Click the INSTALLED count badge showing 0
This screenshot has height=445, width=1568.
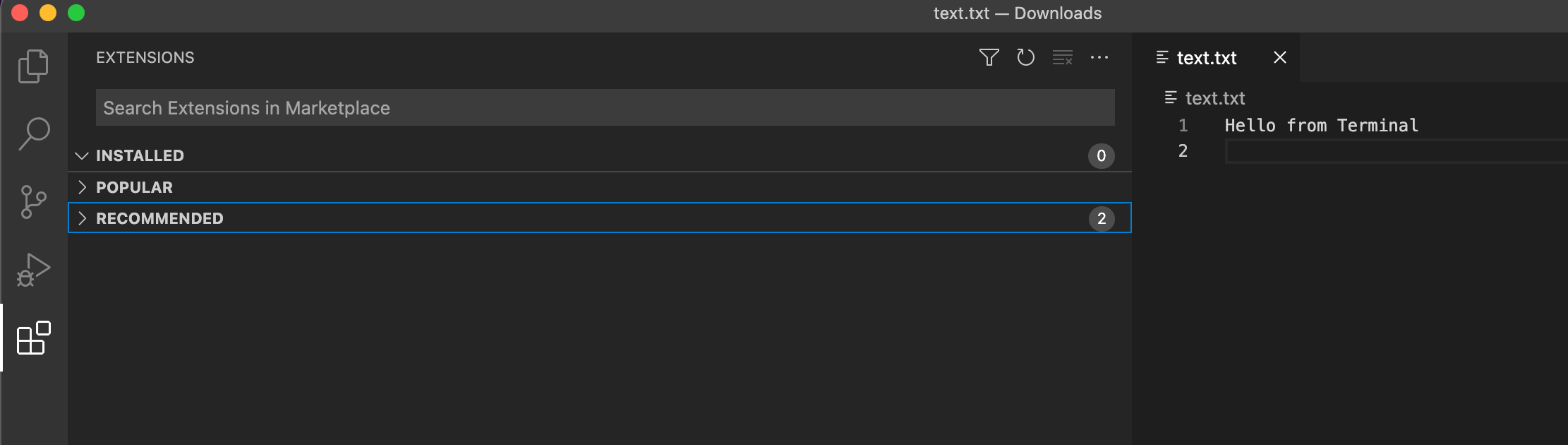(1101, 155)
